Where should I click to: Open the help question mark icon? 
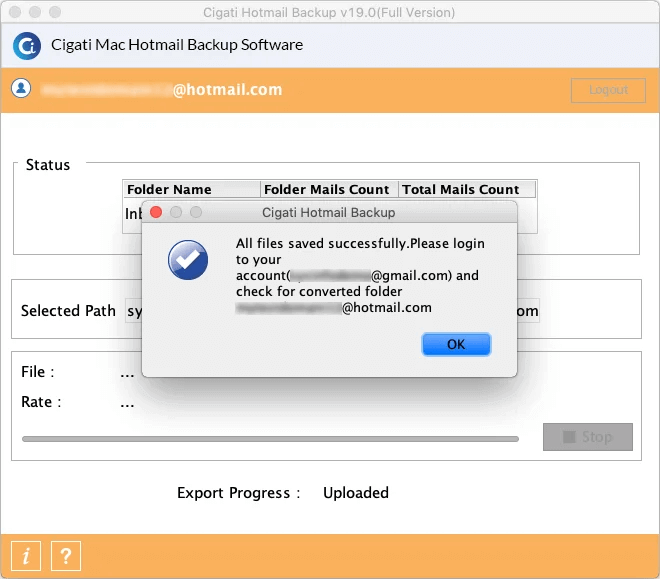[x=66, y=556]
